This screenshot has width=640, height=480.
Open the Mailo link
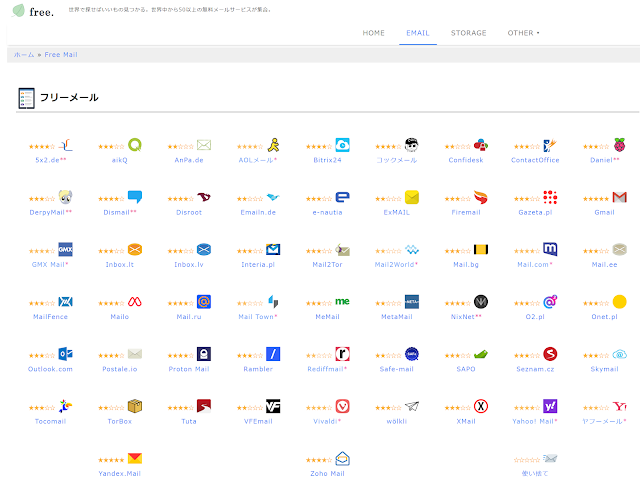(120, 317)
